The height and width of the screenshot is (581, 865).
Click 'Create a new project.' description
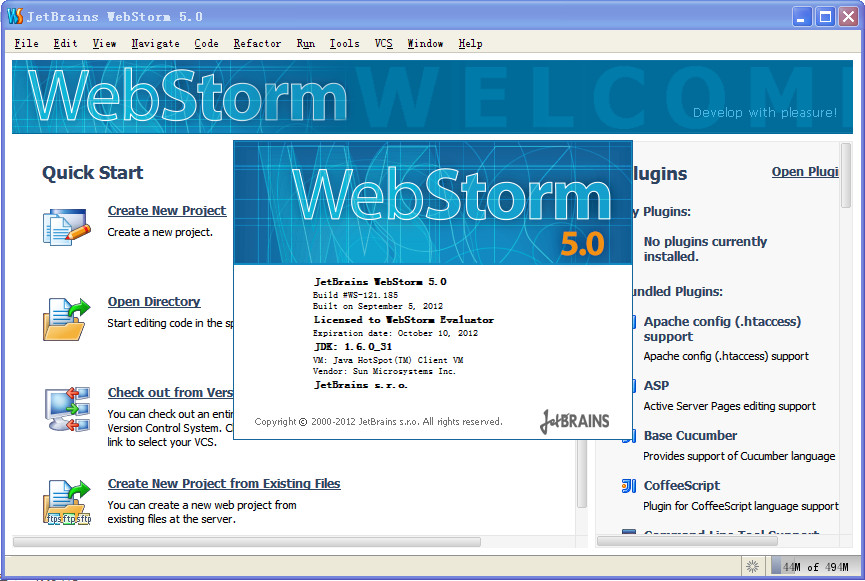click(x=160, y=232)
